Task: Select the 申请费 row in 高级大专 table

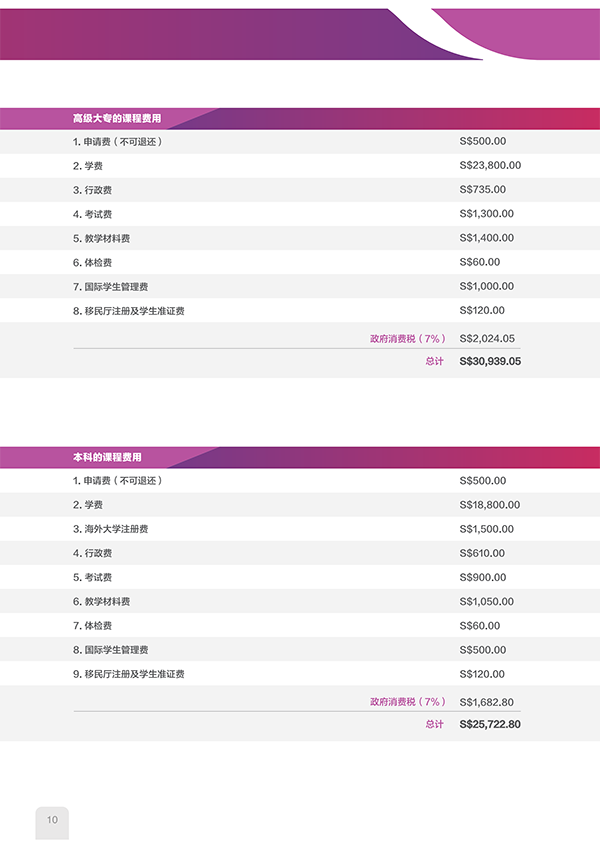Action: pyautogui.click(x=300, y=142)
